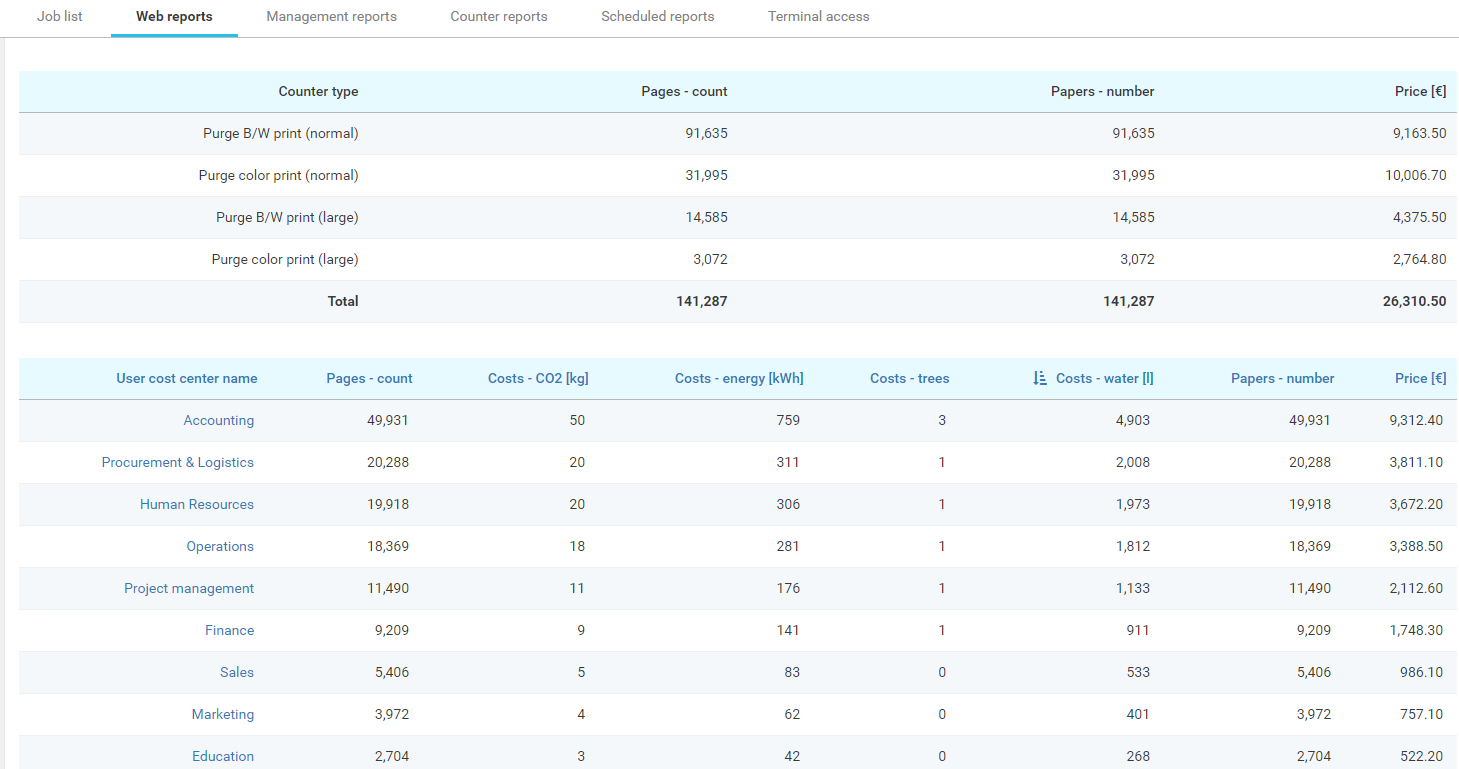Click the sort icon beside Costs - water
Screen dimensions: 1459x769
[x=1039, y=378]
